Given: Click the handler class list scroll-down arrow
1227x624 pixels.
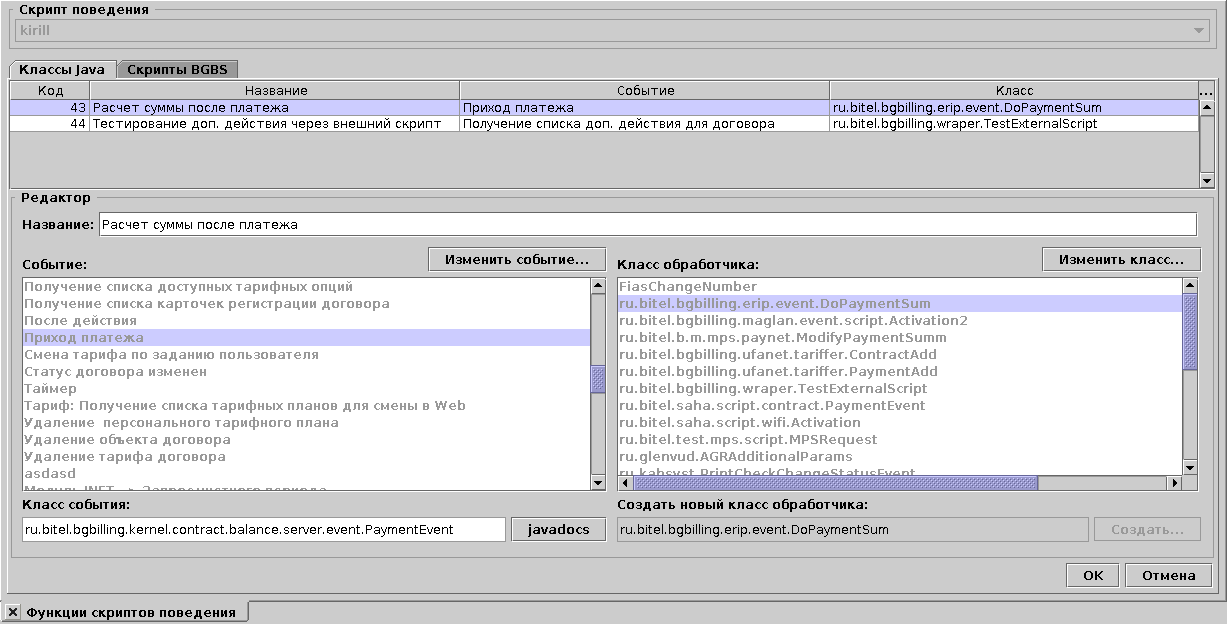Looking at the screenshot, I should (x=1190, y=467).
